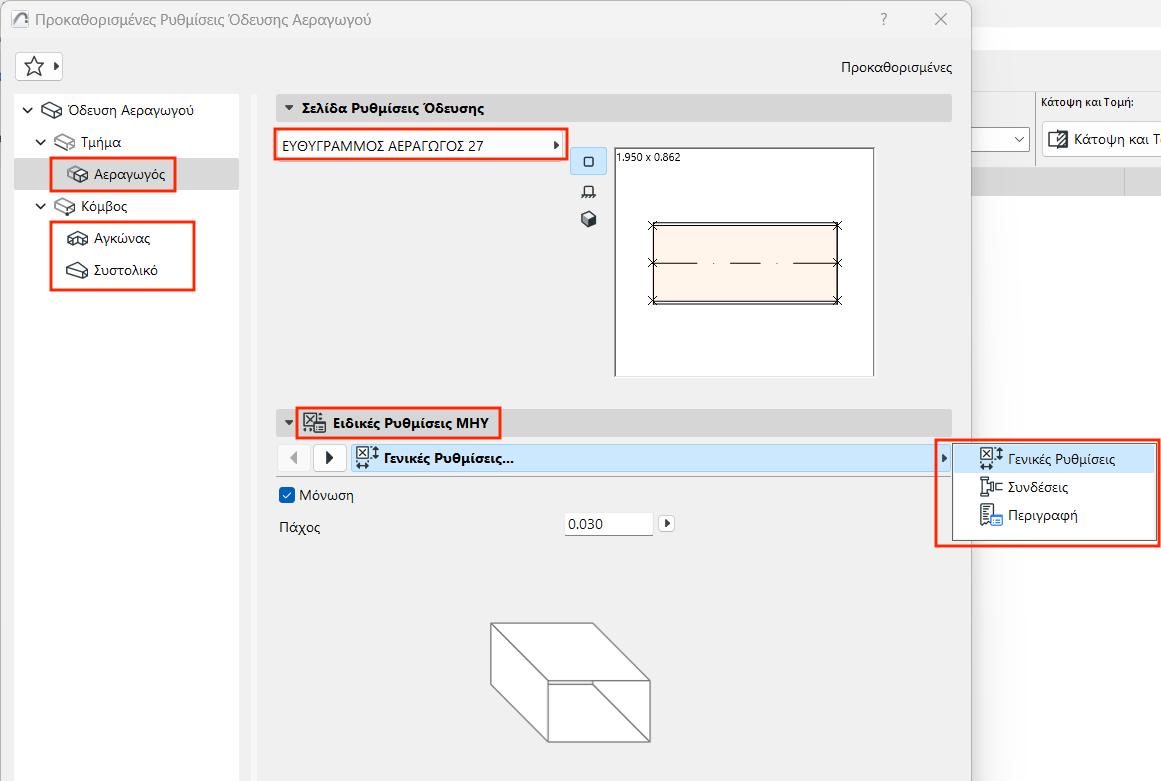Viewport: 1161px width, 781px height.
Task: Click the page list arrow next to Γενικές Ρυθμίσεις
Action: [944, 458]
